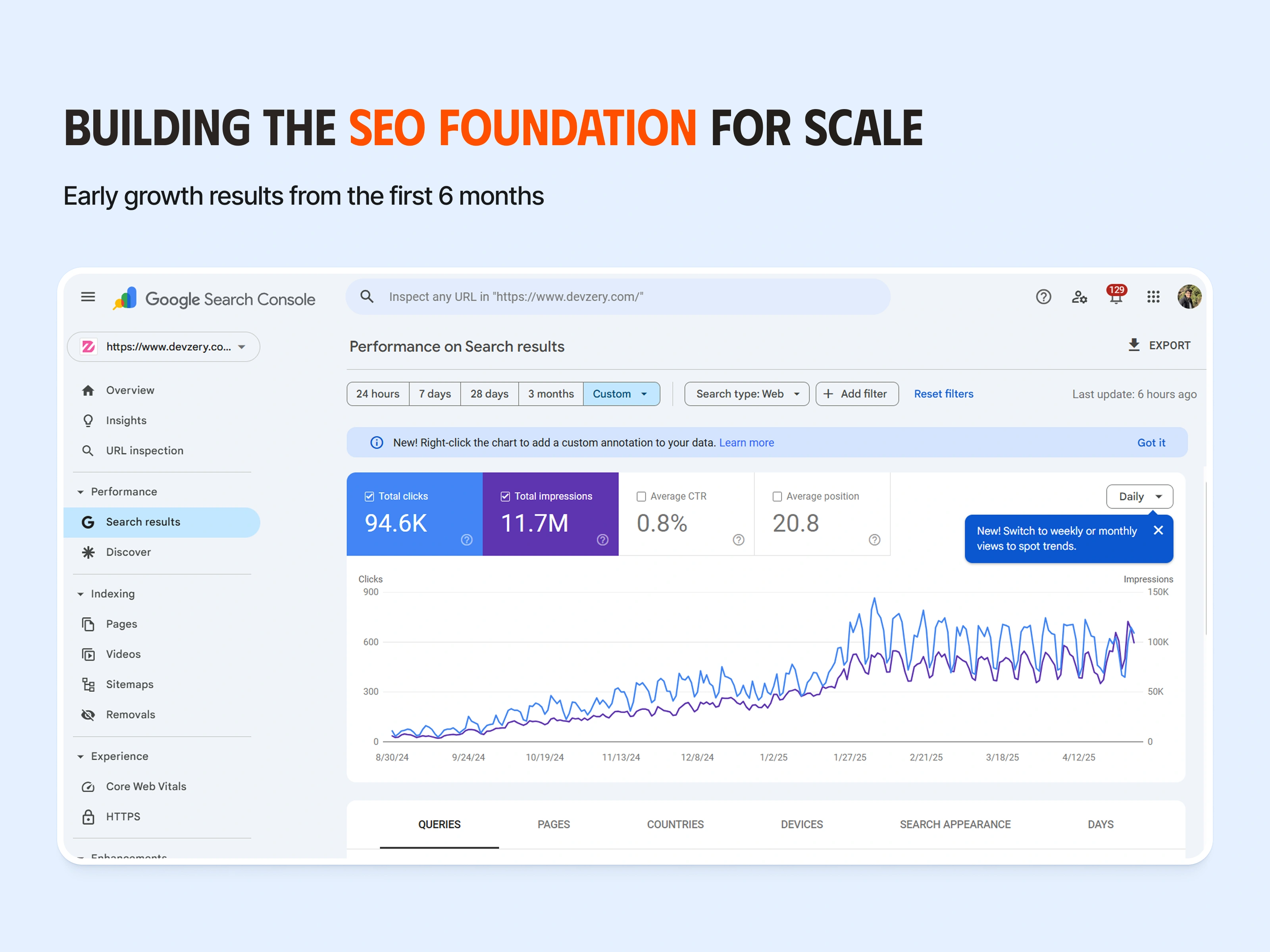The height and width of the screenshot is (952, 1270).
Task: Open the users and permissions settings icon
Action: click(x=1079, y=297)
